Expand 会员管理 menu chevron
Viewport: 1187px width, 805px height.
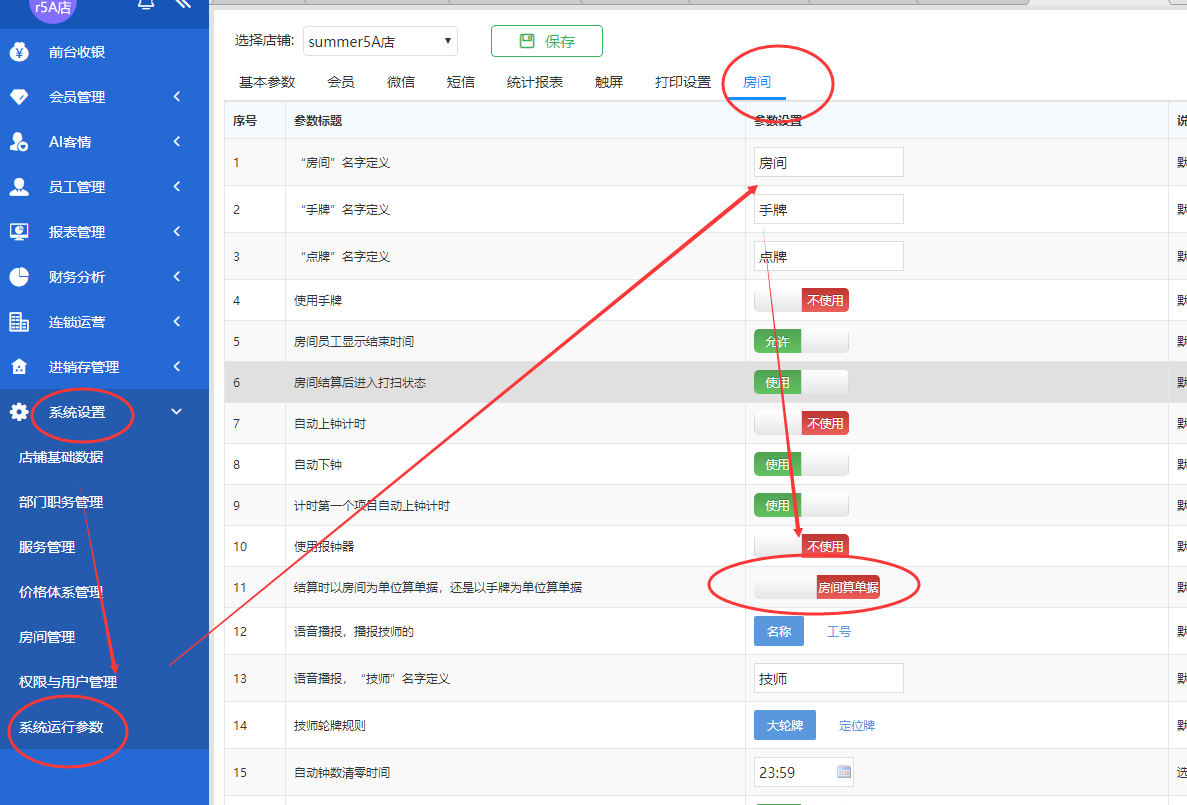click(177, 96)
